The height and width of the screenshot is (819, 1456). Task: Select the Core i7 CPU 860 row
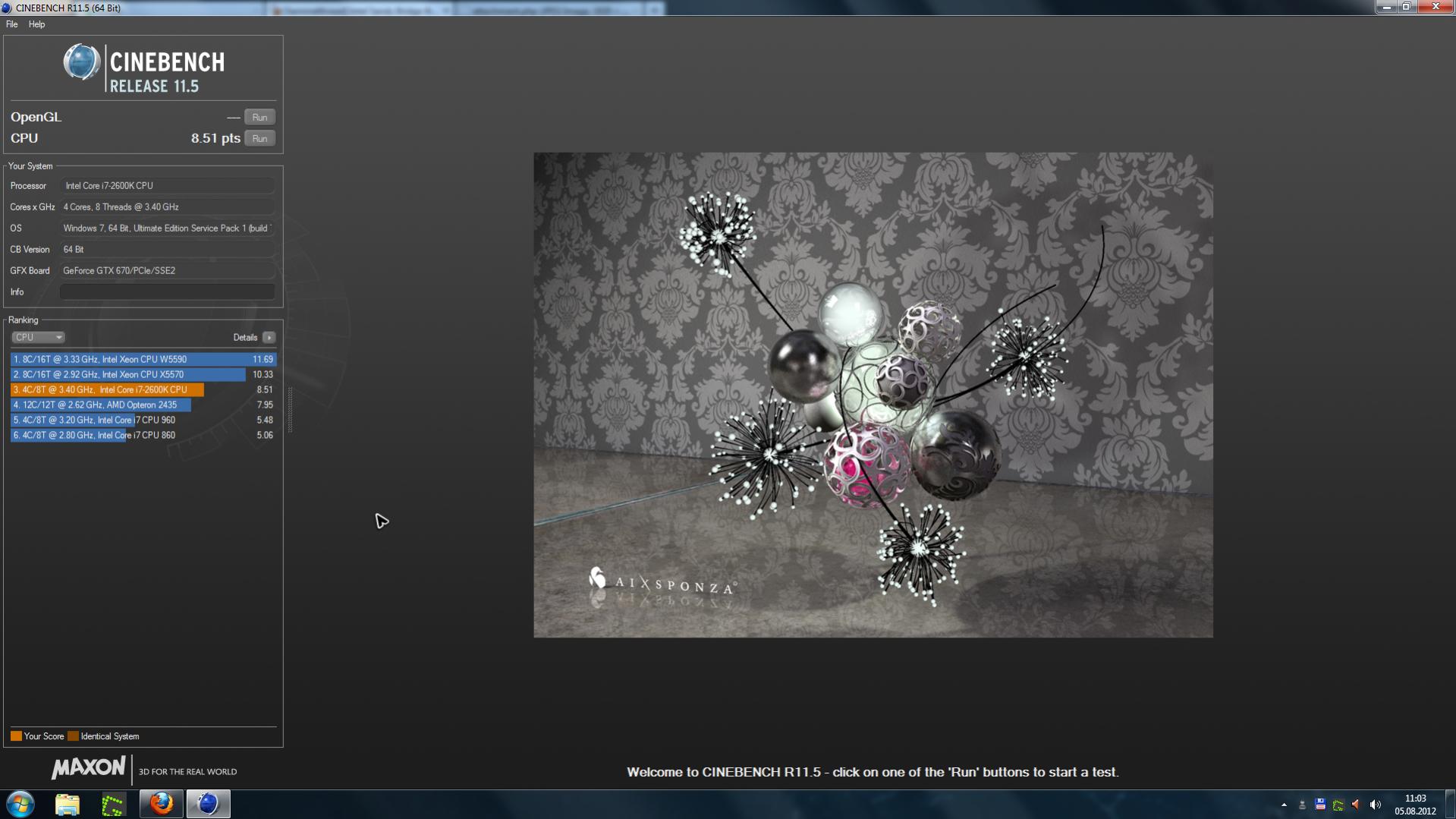point(143,435)
